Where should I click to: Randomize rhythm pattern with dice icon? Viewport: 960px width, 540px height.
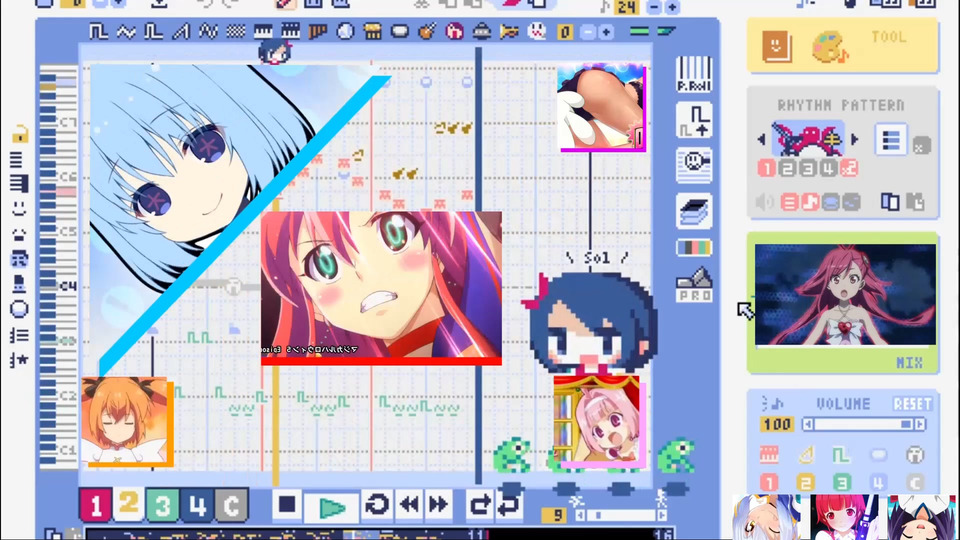click(x=921, y=144)
